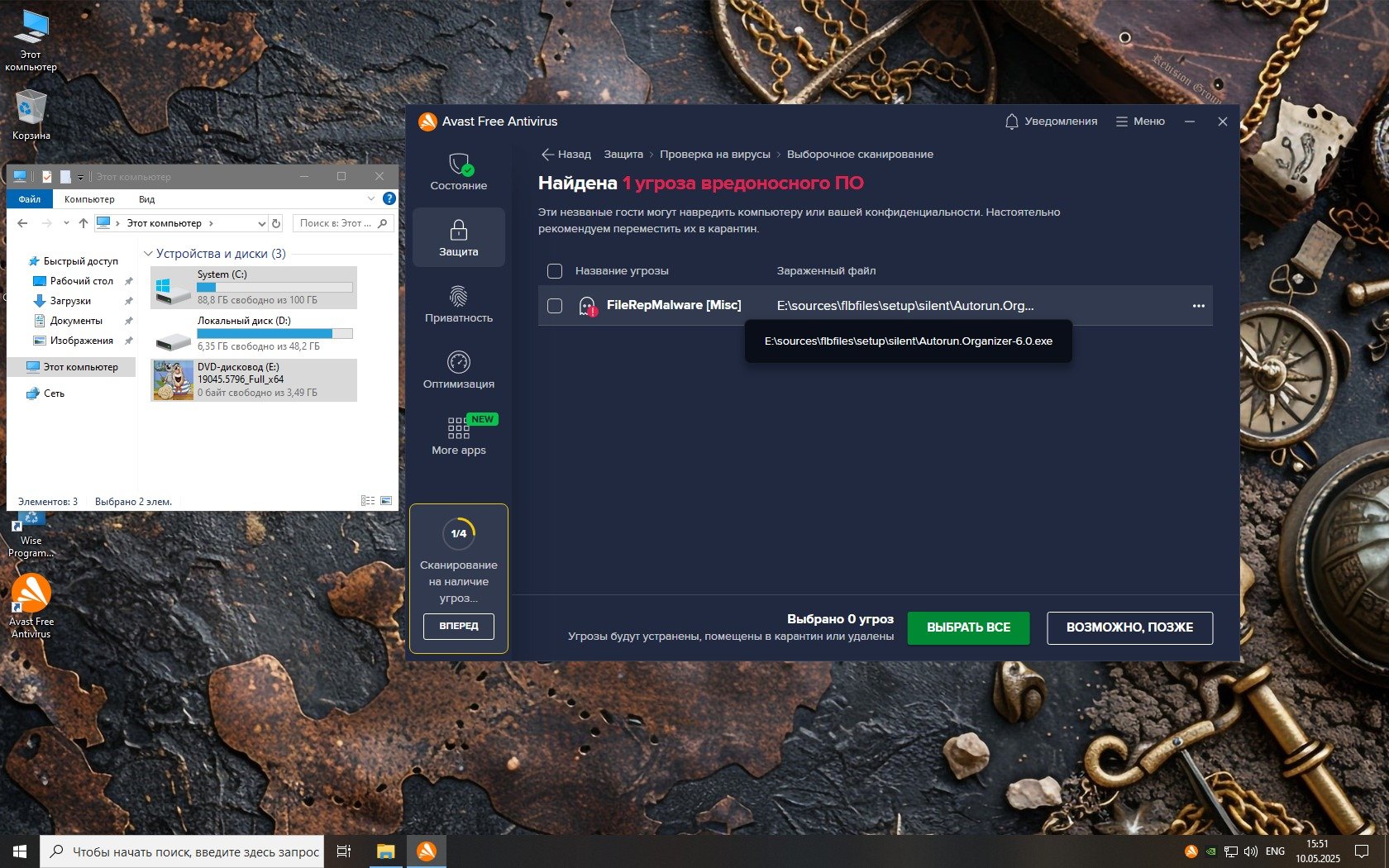Click the 1/4 scan progress circle
Viewport: 1389px width, 868px height.
459,534
